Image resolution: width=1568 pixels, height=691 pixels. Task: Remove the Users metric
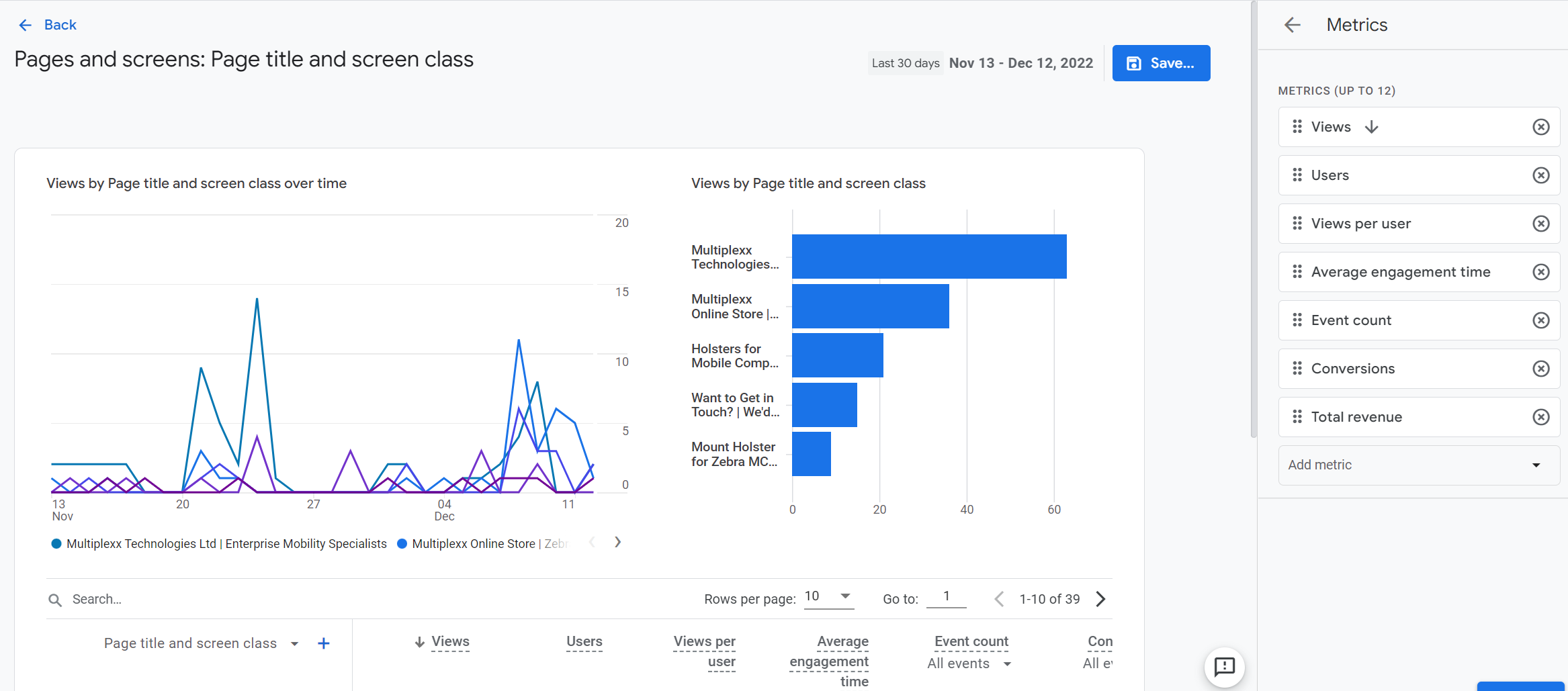tap(1540, 175)
